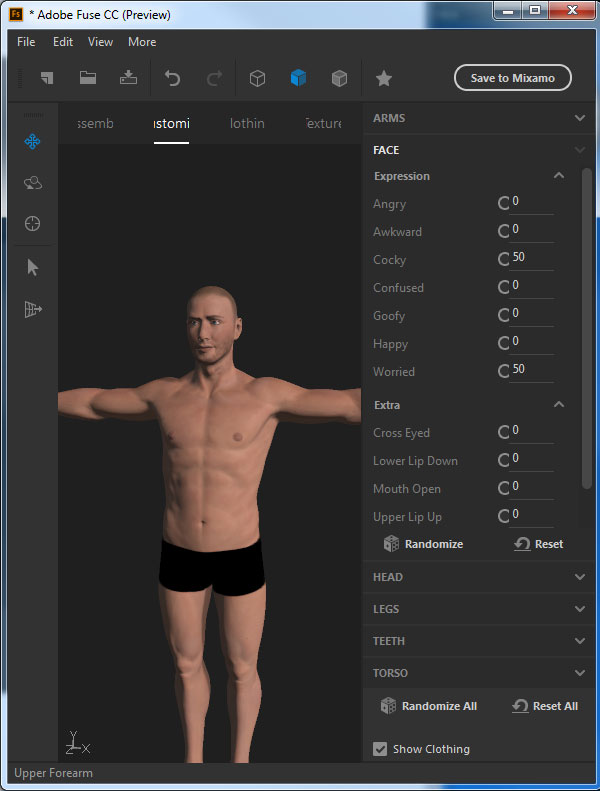This screenshot has width=600, height=791.
Task: Expand the ARMS section
Action: pos(579,118)
